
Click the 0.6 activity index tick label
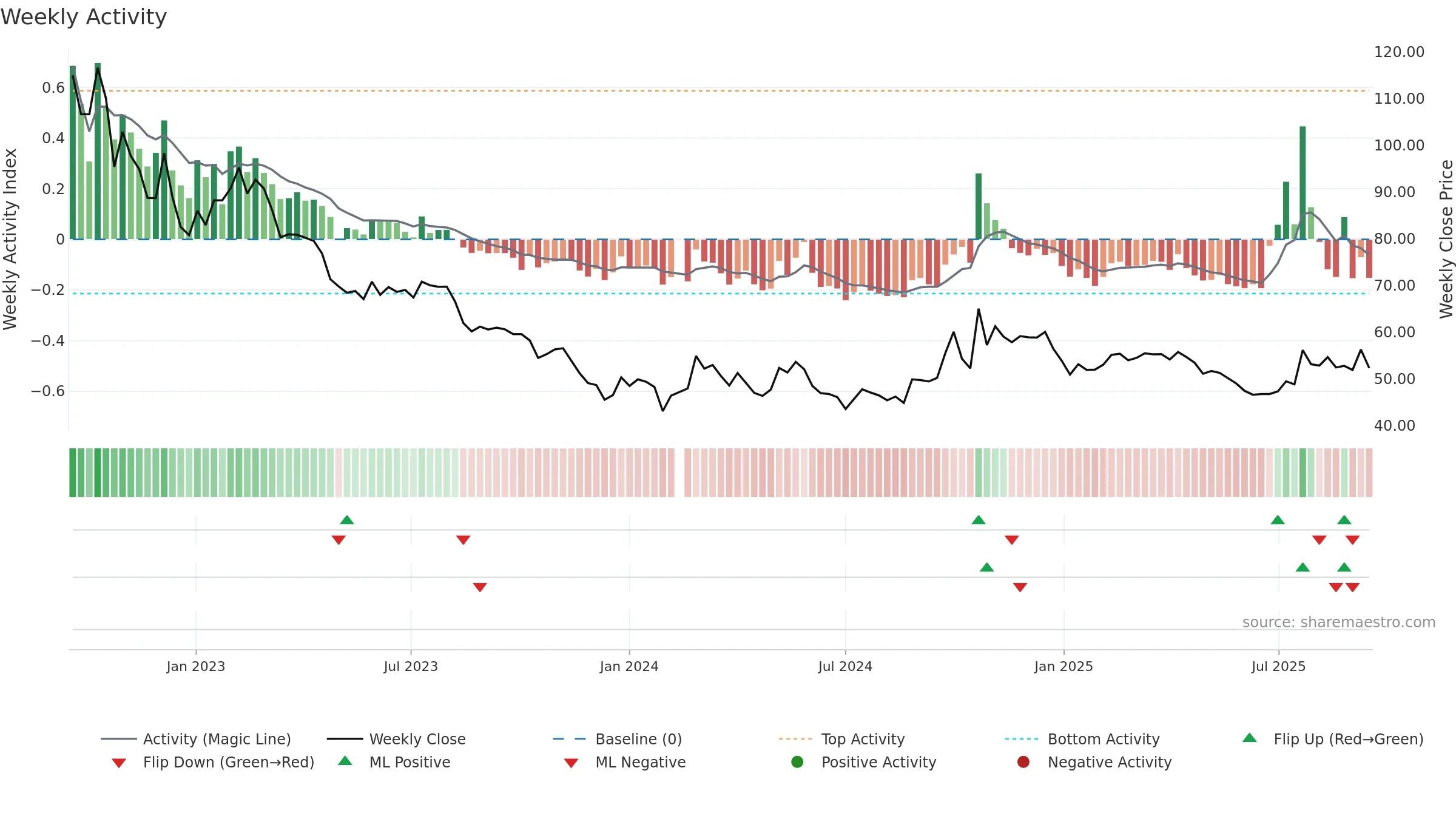[53, 88]
